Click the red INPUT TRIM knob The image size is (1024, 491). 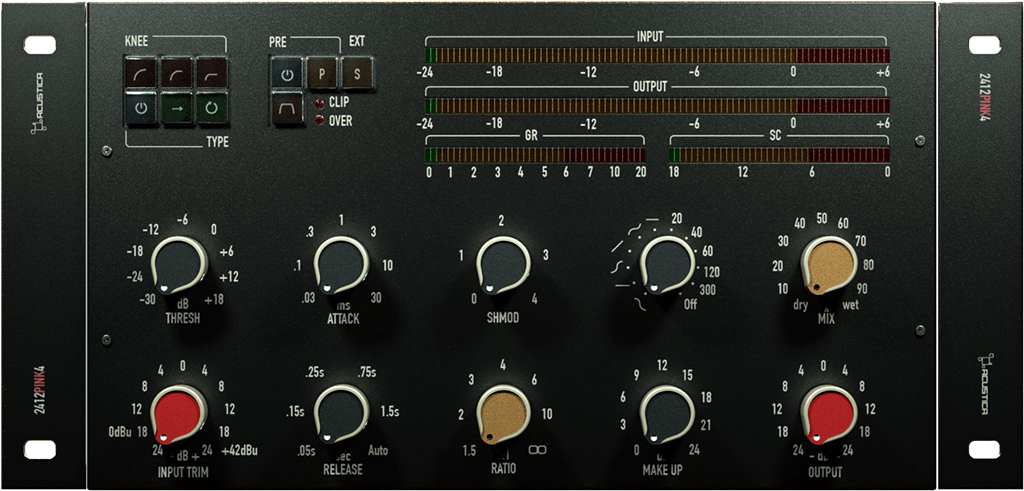pos(180,414)
